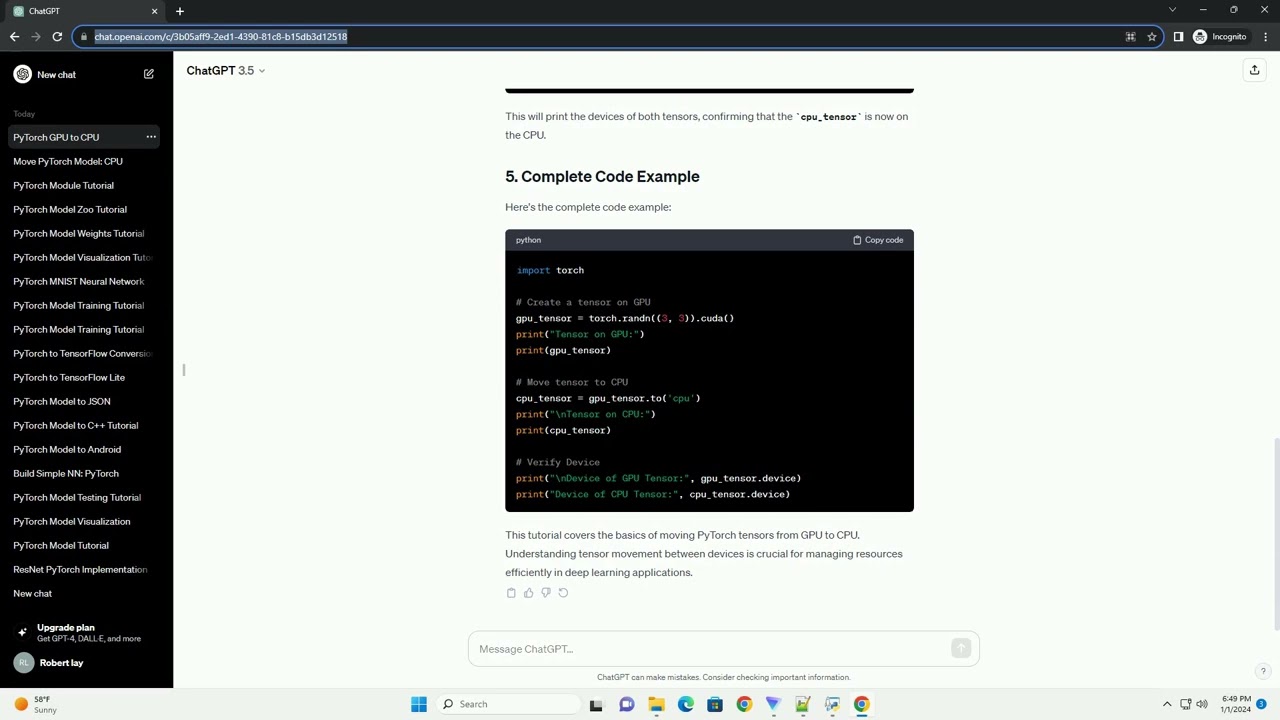This screenshot has width=1280, height=720.
Task: Open Move PyTorch Model: CPU chat
Action: [86, 161]
